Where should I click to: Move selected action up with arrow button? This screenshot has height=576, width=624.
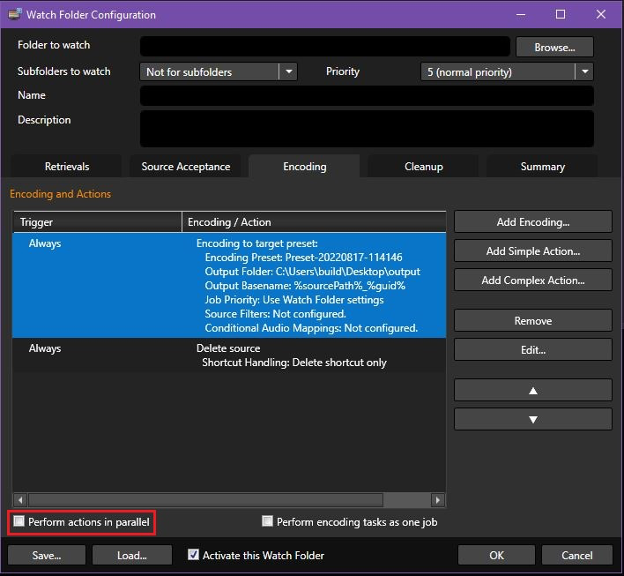[x=533, y=390]
